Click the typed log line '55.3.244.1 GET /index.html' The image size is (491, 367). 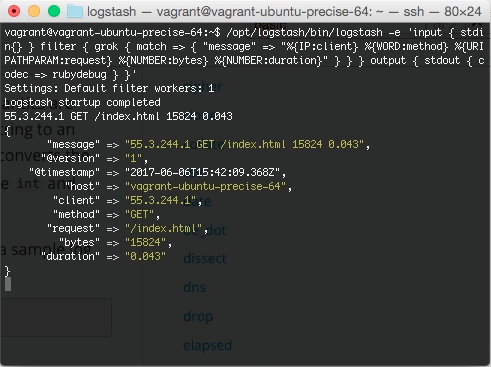click(x=118, y=116)
